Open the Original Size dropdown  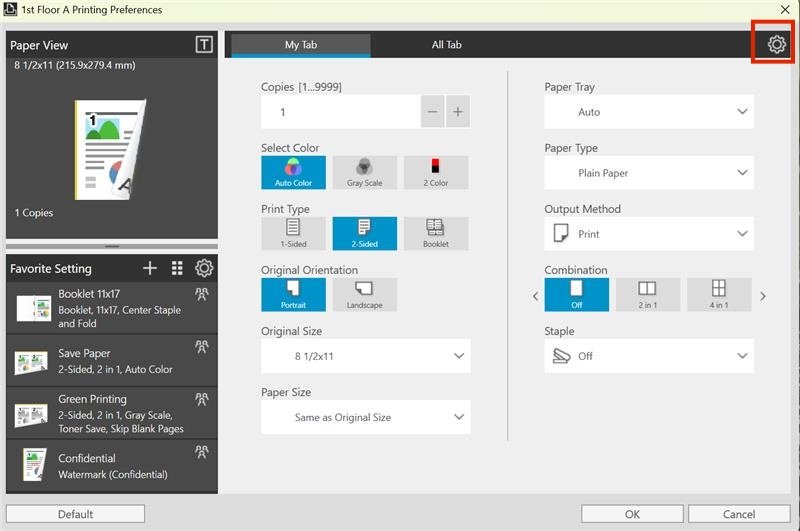(x=365, y=356)
